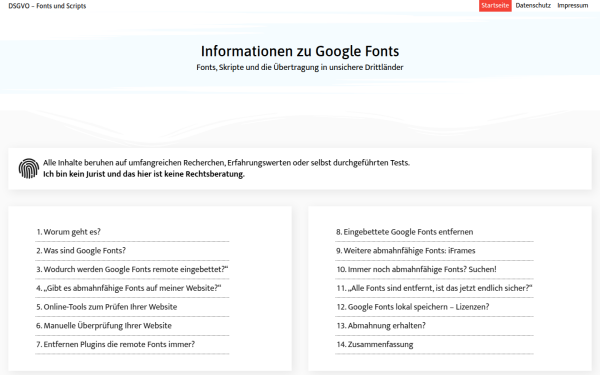This screenshot has height=375, width=600.
Task: Open chapter 14. Zusammenfassung
Action: click(375, 344)
